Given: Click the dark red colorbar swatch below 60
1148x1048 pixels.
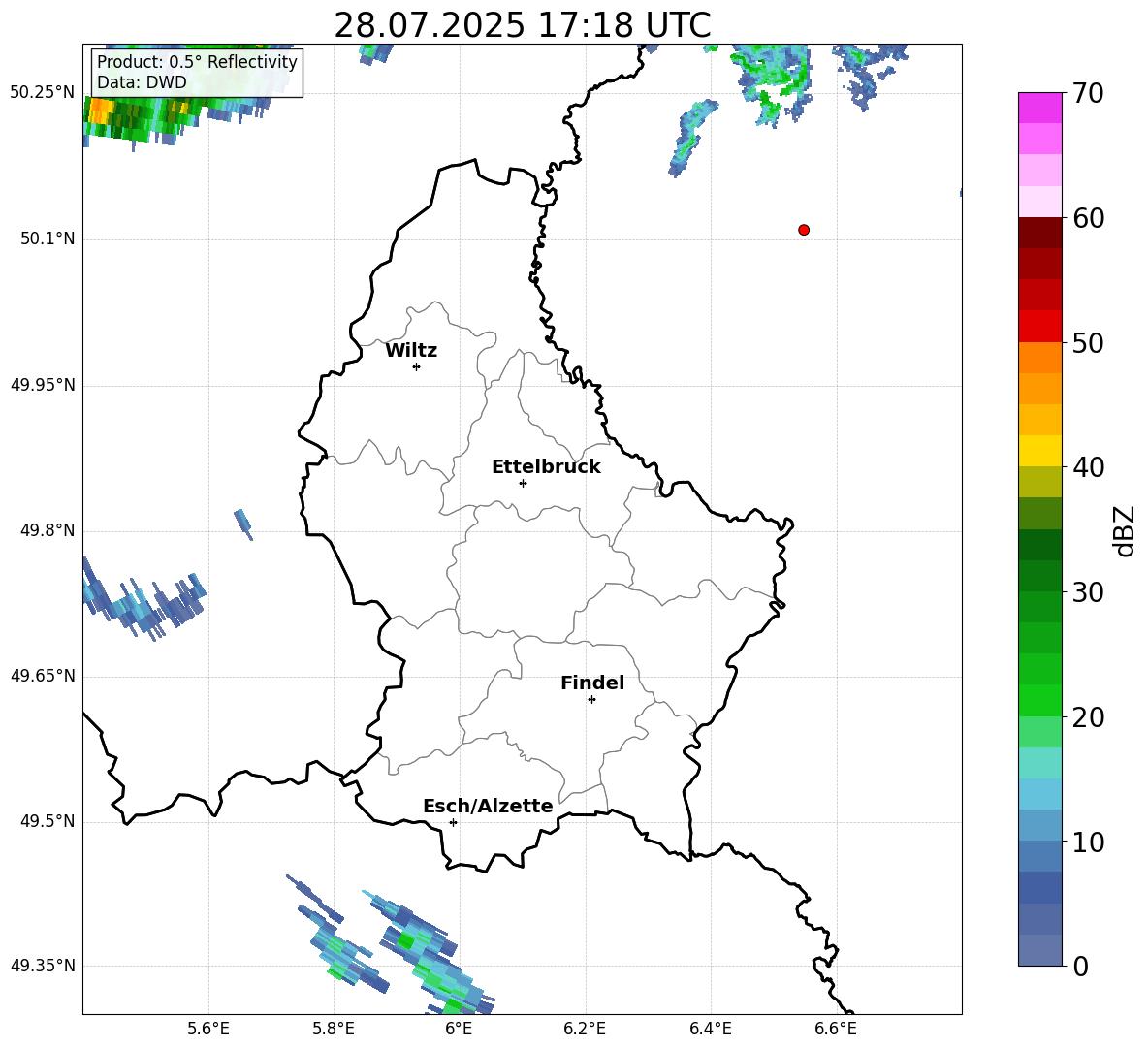Looking at the screenshot, I should pyautogui.click(x=1039, y=233).
